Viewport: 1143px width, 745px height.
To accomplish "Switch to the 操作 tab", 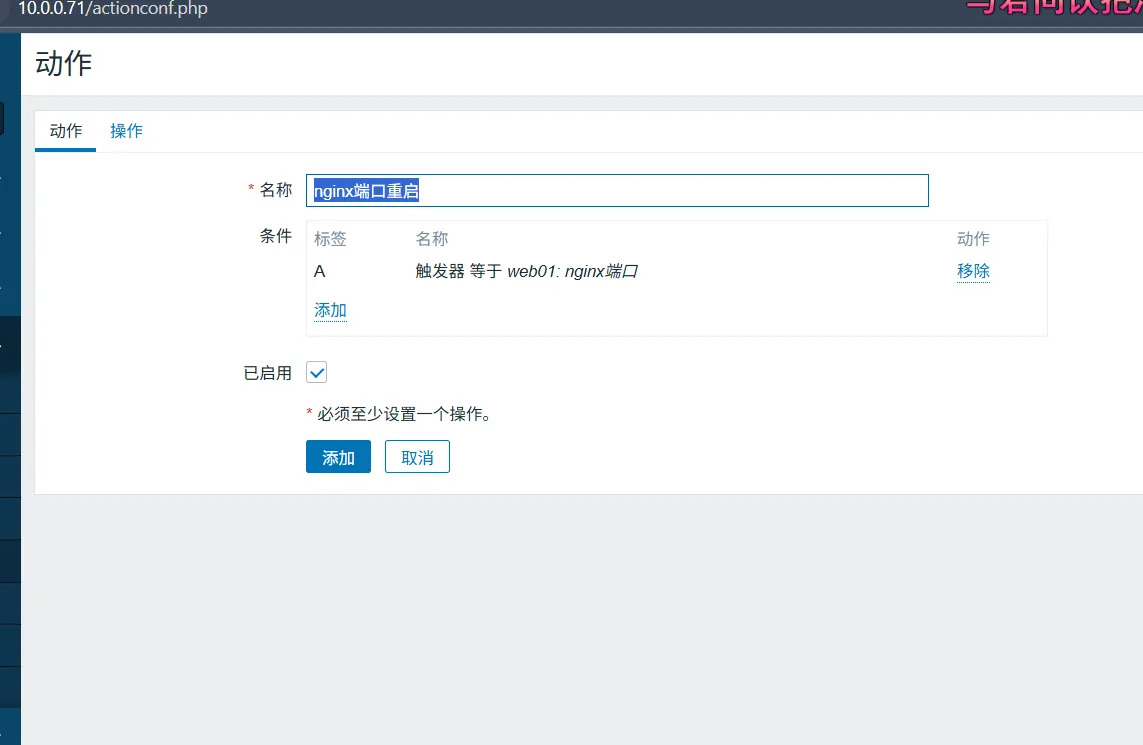I will coord(126,131).
